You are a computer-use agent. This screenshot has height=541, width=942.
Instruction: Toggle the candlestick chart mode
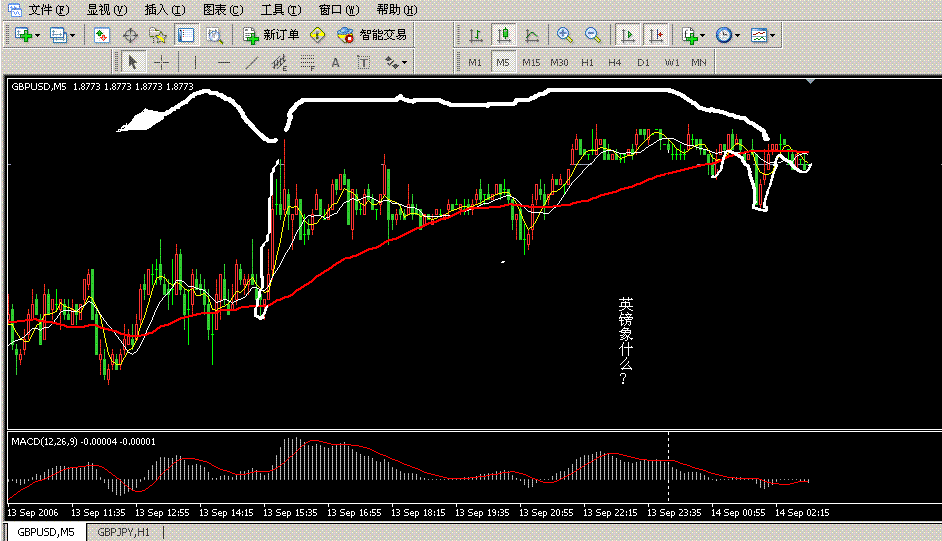click(x=505, y=35)
